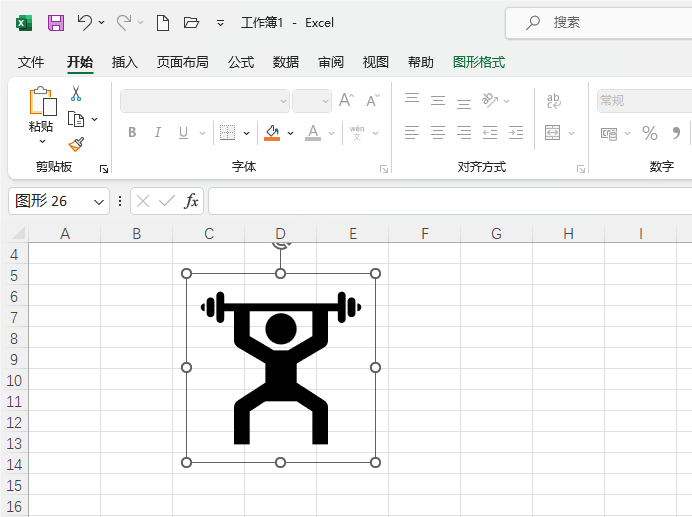The image size is (692, 517).
Task: Create a new blank workbook icon
Action: point(163,23)
